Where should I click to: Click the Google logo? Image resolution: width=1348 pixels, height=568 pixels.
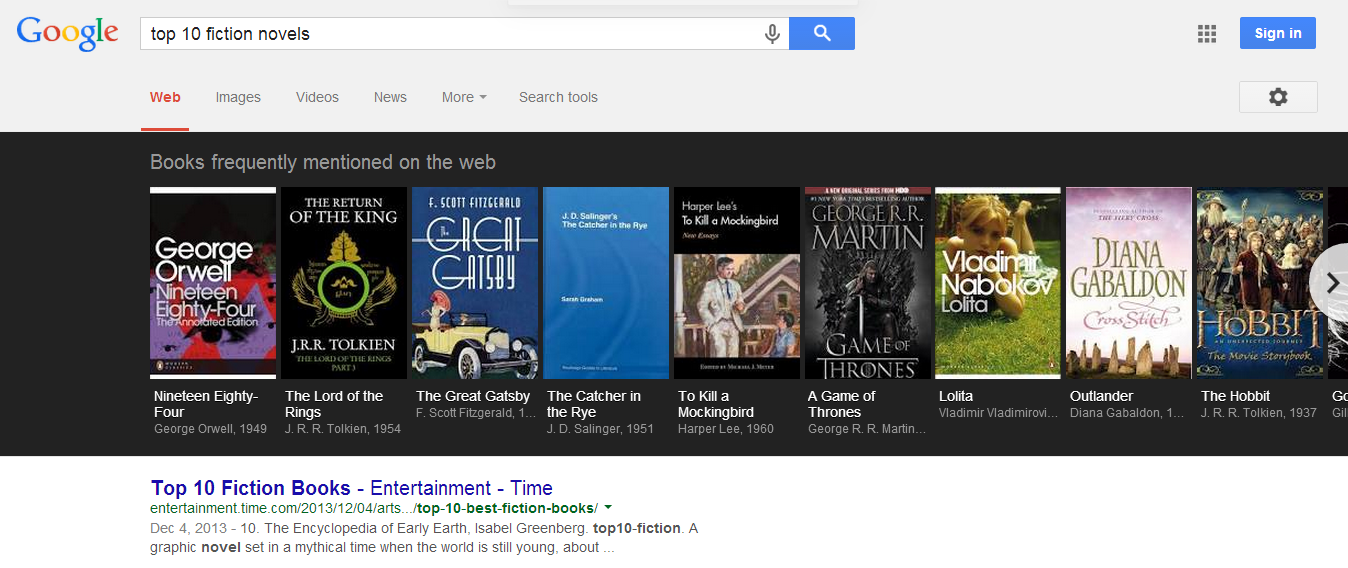(67, 33)
